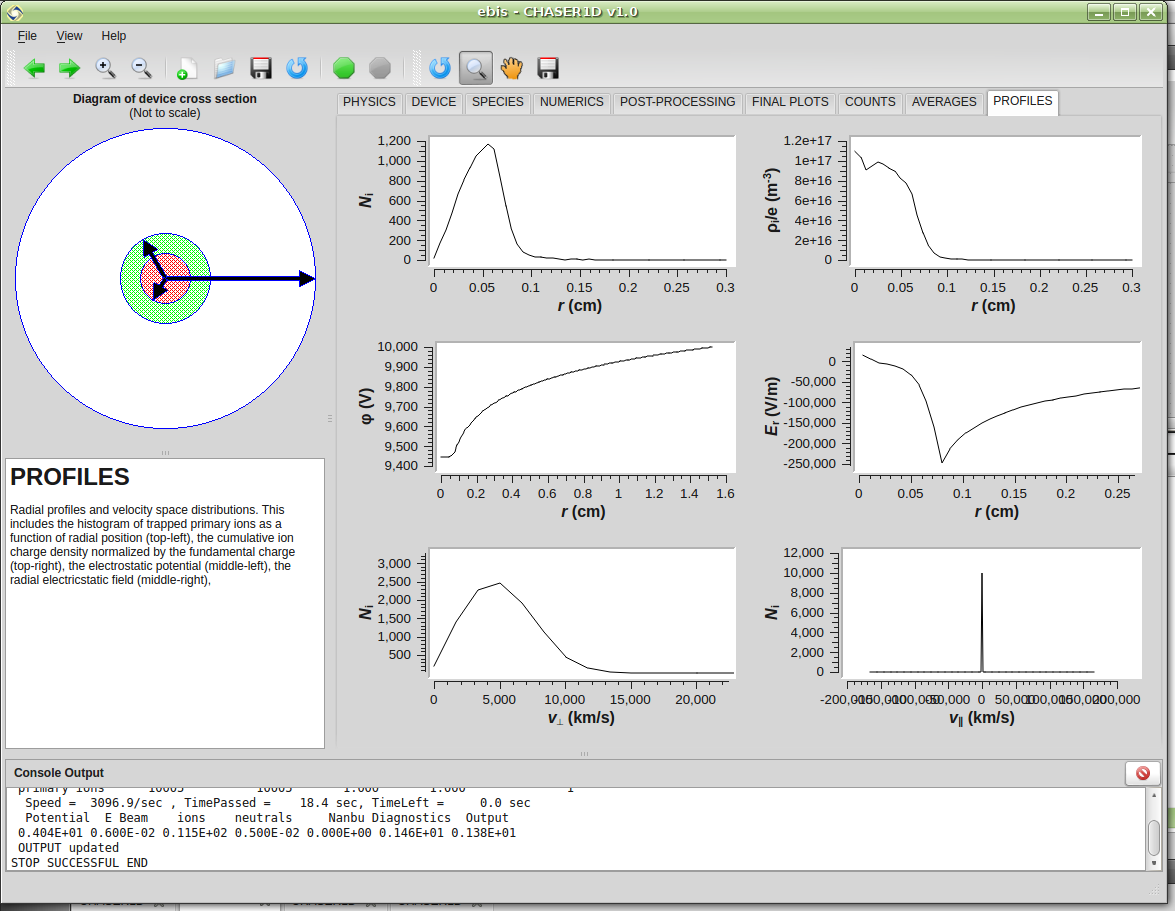Click the gray stop octagon icon
1175x911 pixels.
[x=380, y=69]
